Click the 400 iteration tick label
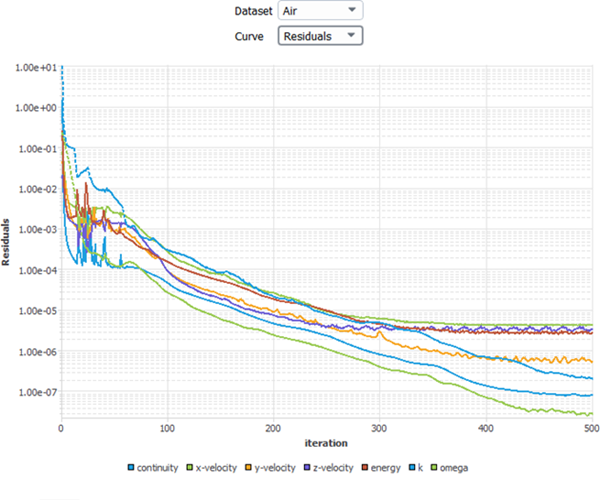Image resolution: width=600 pixels, height=500 pixels. 486,428
